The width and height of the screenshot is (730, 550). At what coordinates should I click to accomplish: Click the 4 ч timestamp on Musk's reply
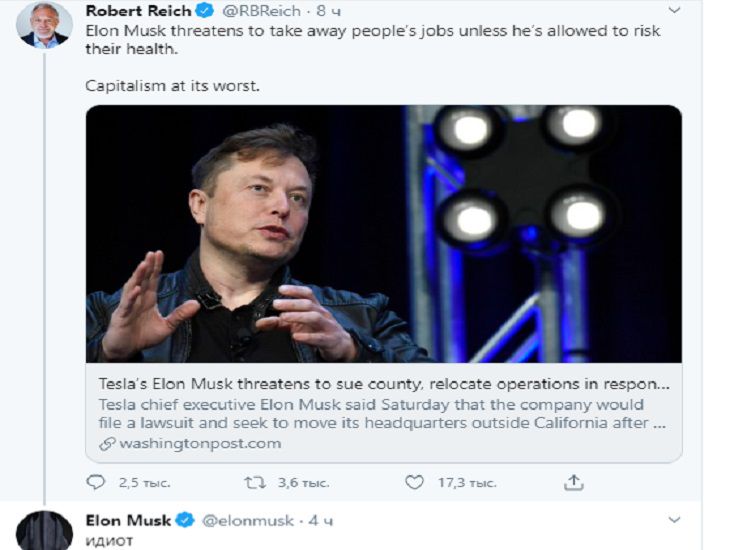click(321, 520)
